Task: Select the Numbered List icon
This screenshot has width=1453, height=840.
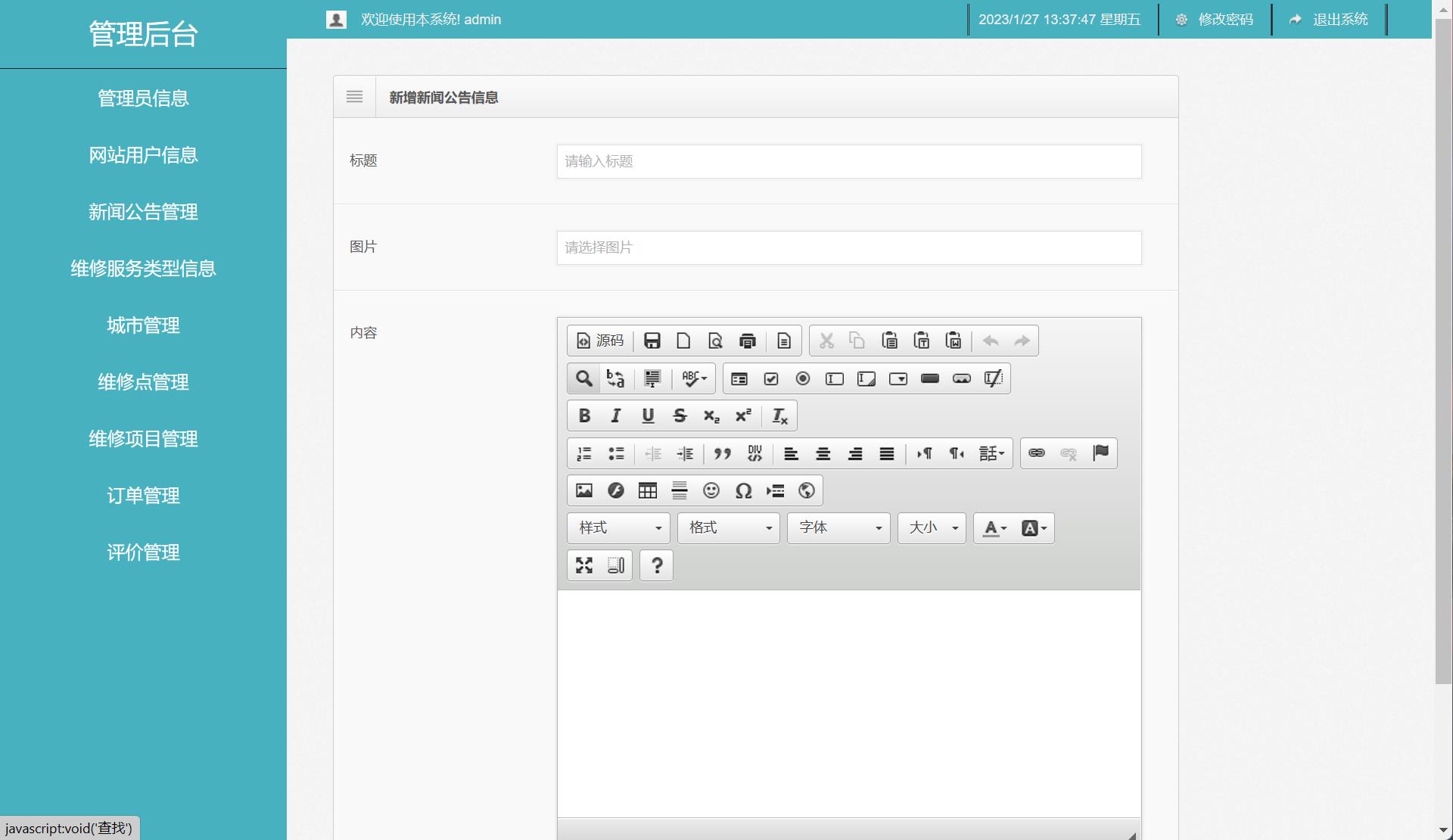Action: click(583, 453)
